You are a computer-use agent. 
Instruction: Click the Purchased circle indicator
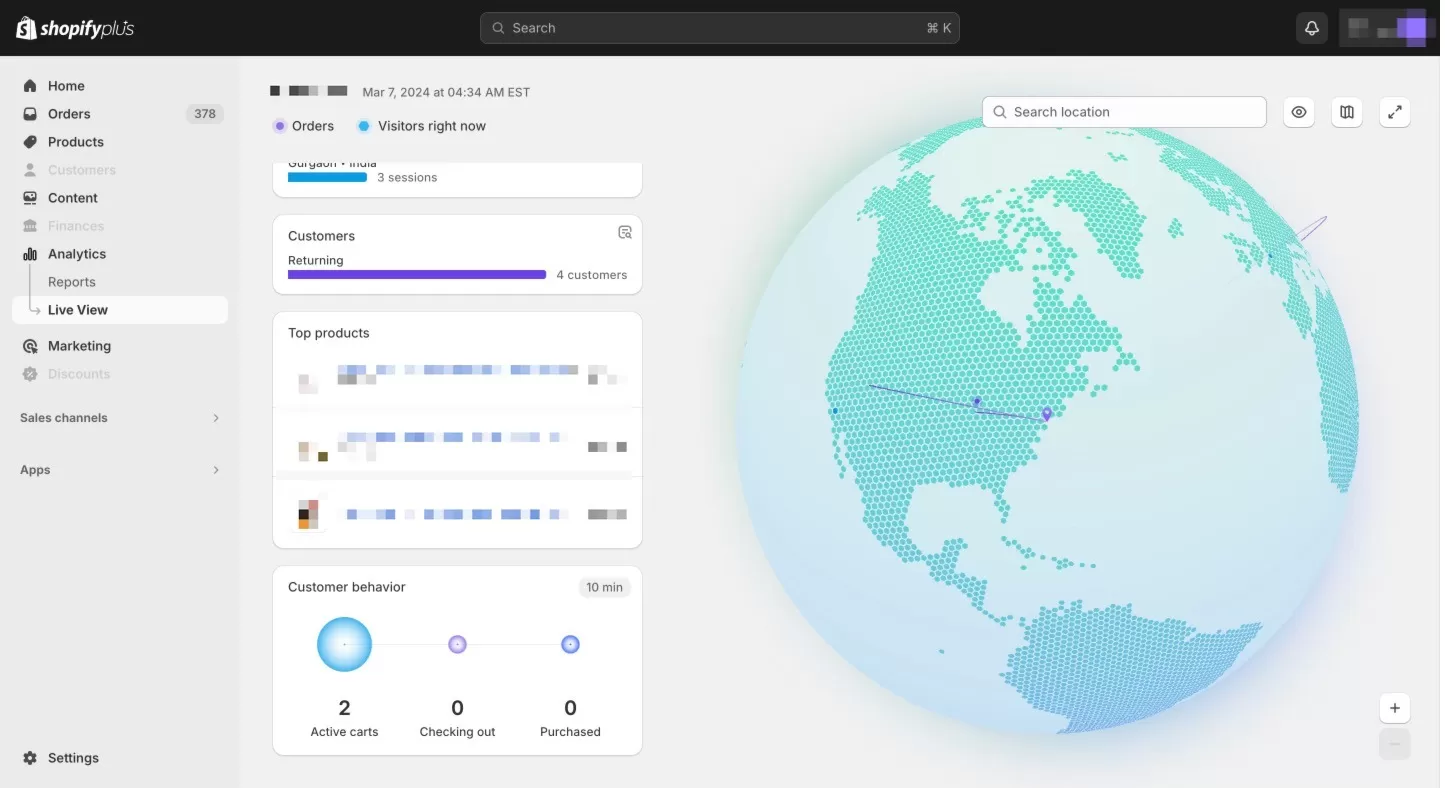(x=570, y=644)
